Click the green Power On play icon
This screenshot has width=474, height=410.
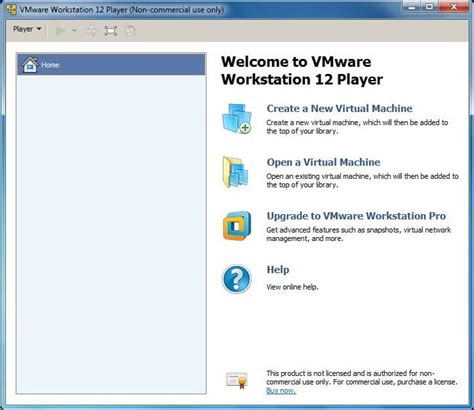(60, 31)
